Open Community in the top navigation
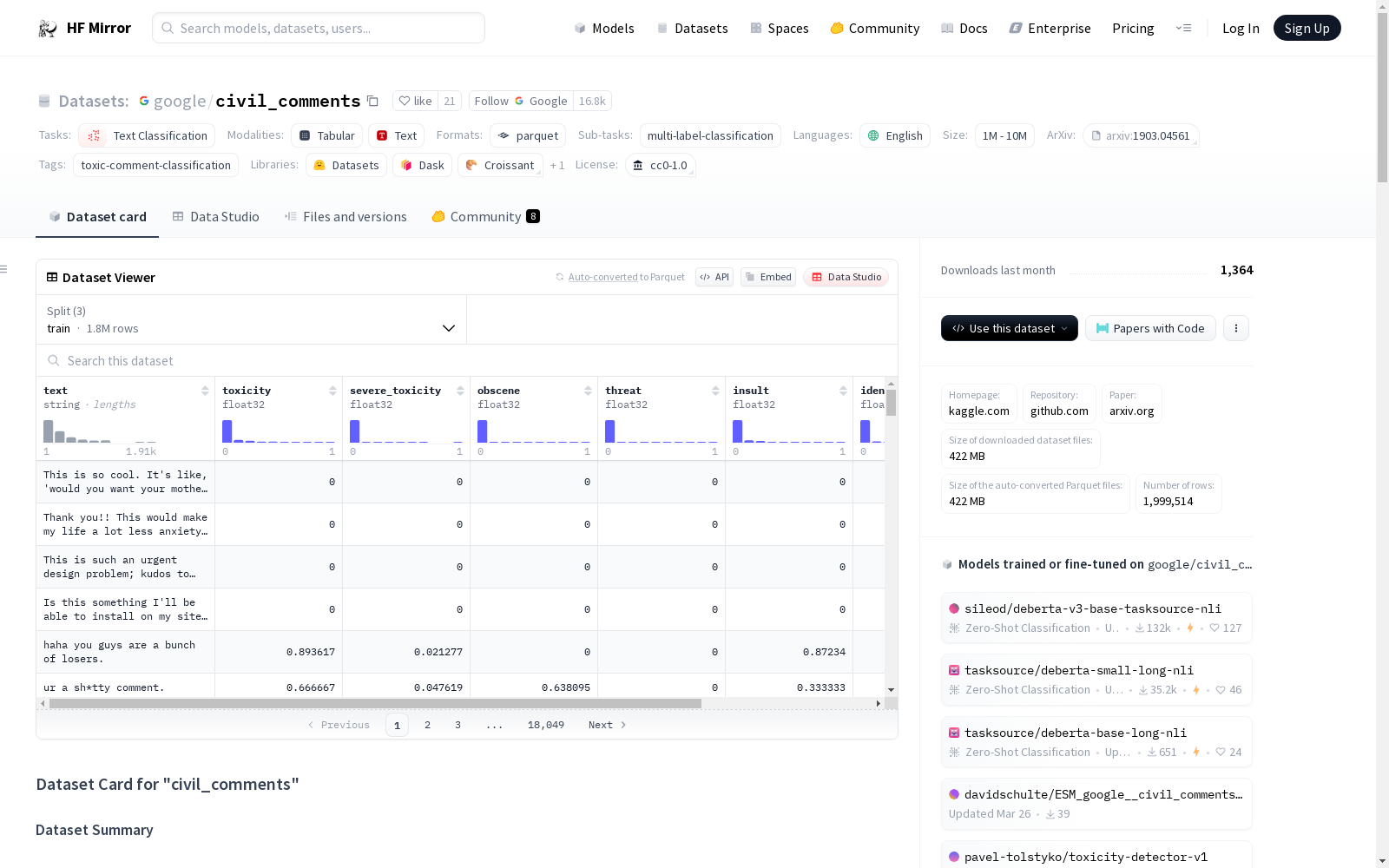The width and height of the screenshot is (1389, 868). click(875, 28)
